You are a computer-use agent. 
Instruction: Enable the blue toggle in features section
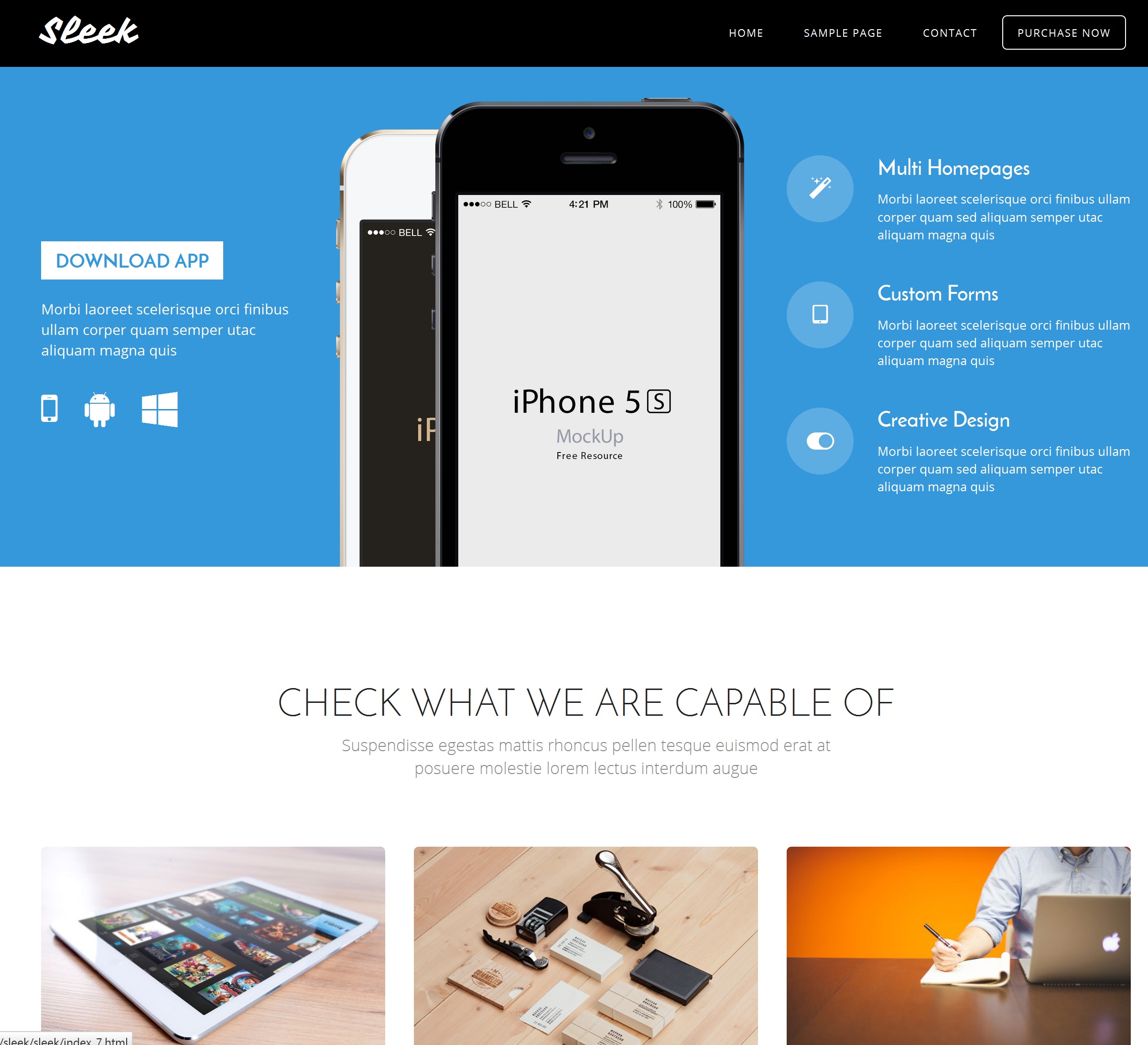[821, 440]
